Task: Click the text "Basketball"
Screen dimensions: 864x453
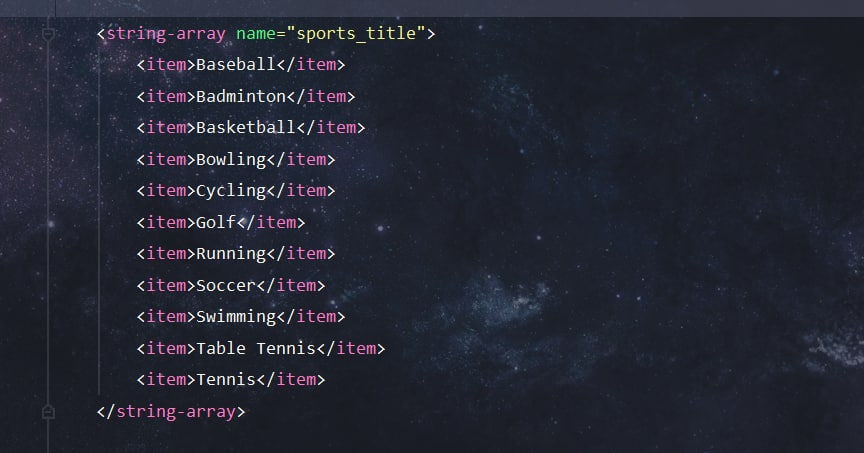Action: [246, 127]
